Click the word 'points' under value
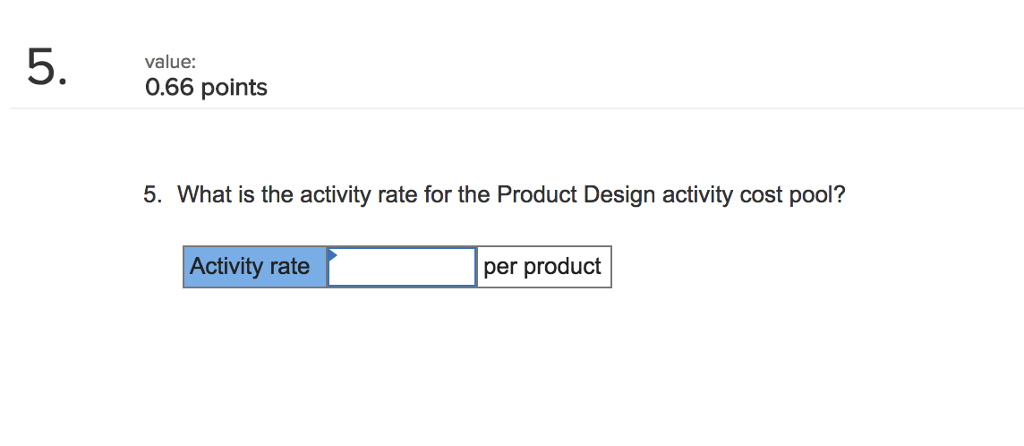This screenshot has height=446, width=1024. click(235, 88)
